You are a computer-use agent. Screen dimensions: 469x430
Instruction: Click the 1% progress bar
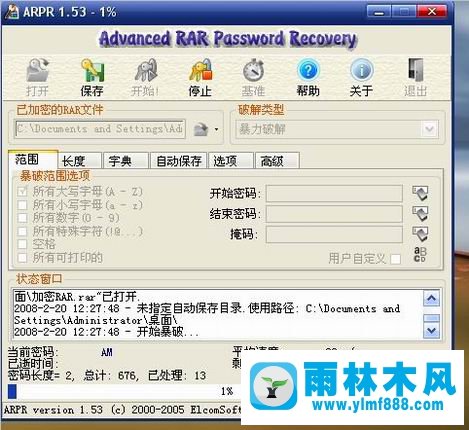click(x=124, y=391)
